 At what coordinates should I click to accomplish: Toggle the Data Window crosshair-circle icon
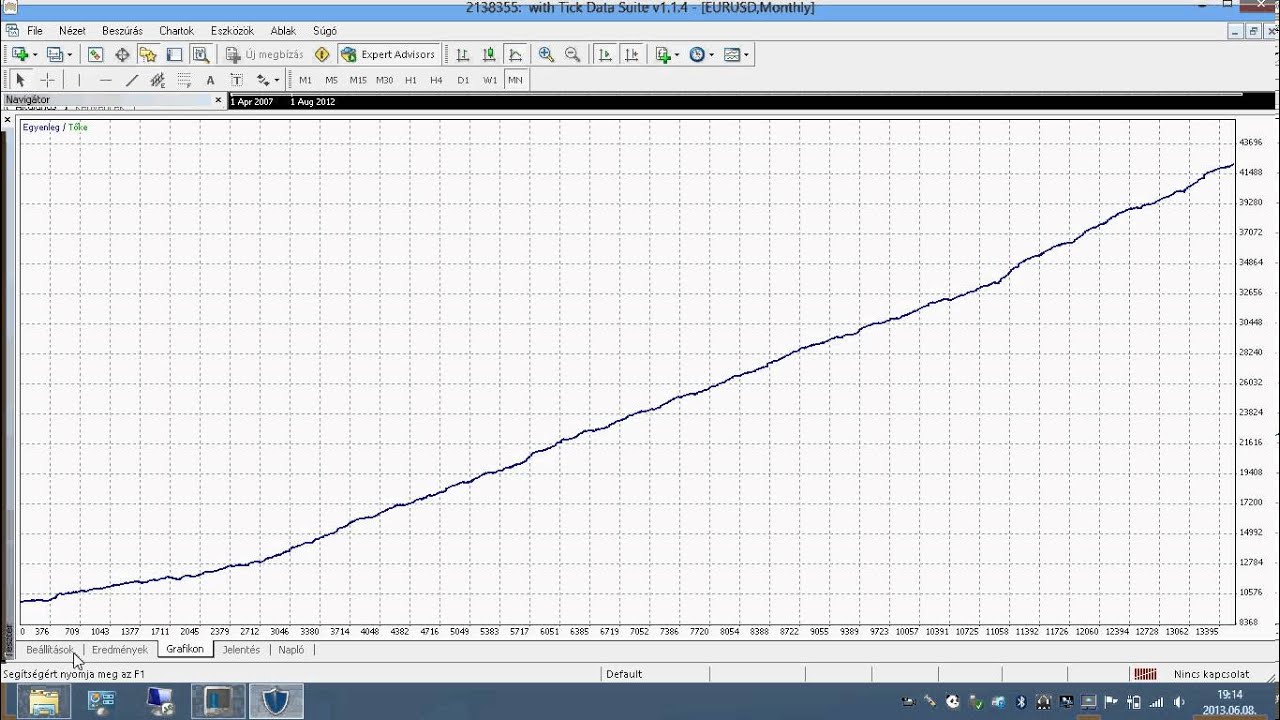122,55
